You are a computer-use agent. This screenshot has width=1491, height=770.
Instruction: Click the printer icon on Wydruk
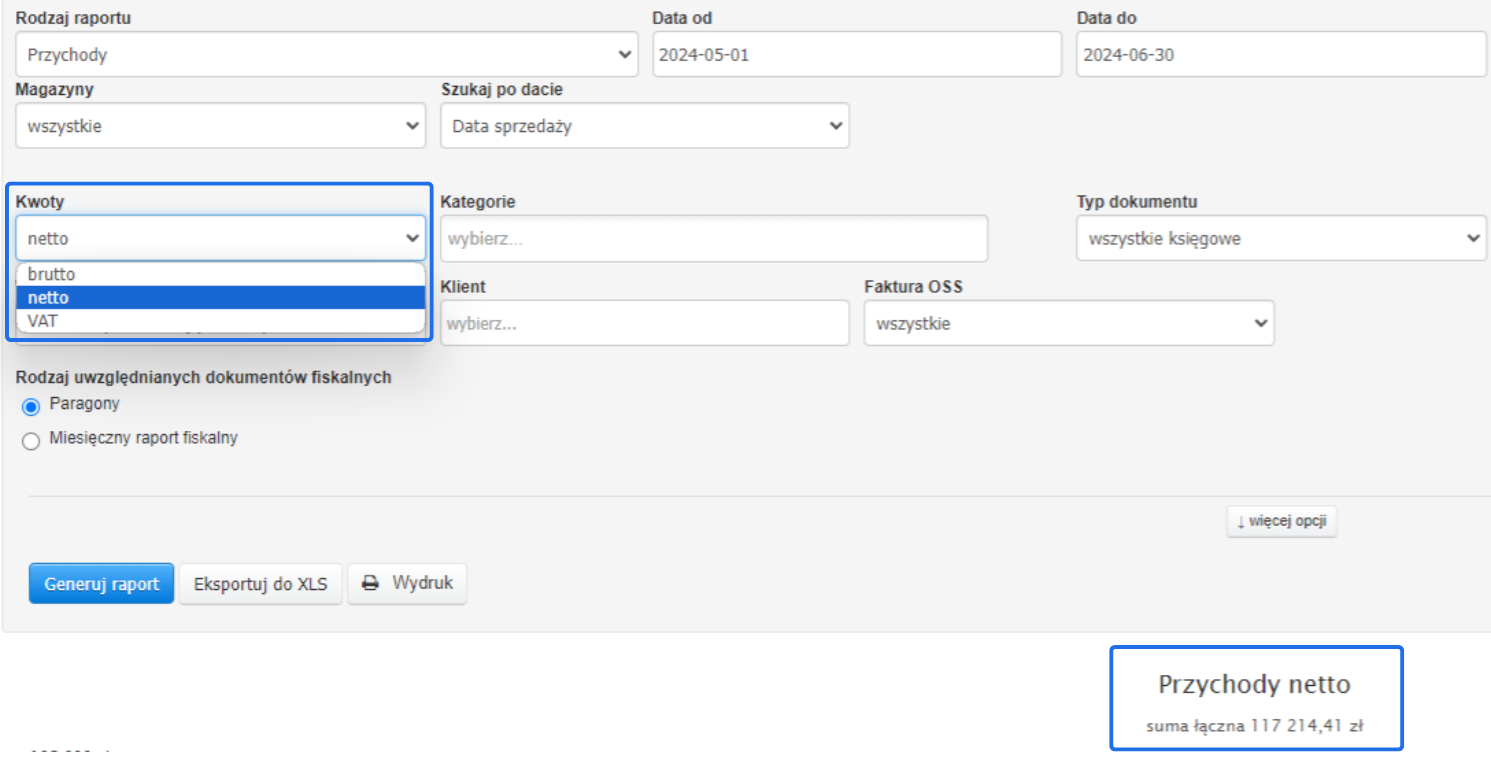[371, 584]
